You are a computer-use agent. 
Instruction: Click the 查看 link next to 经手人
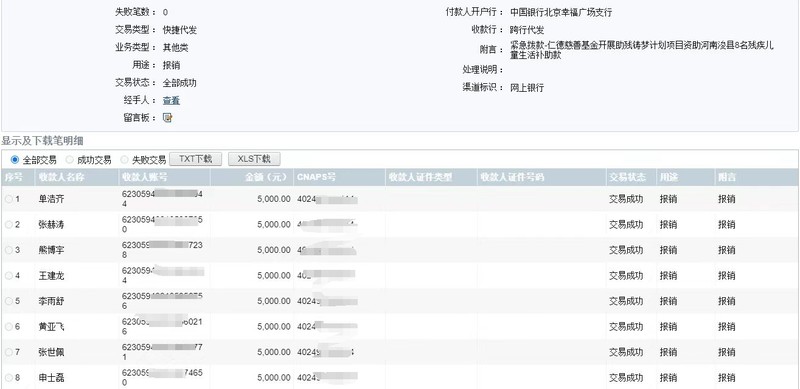click(171, 101)
